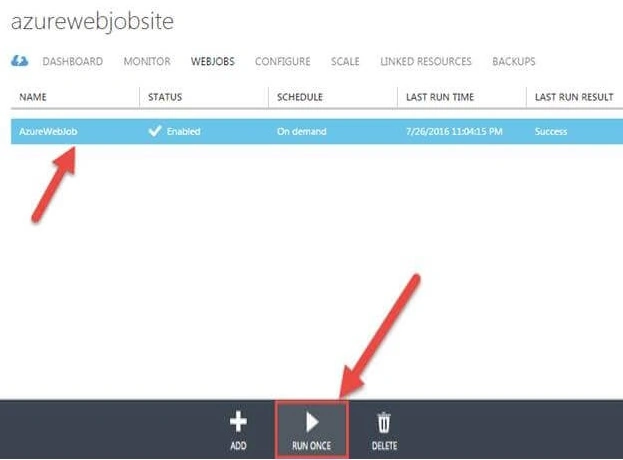The image size is (623, 460).
Task: Click the Success result cell
Action: tap(551, 131)
